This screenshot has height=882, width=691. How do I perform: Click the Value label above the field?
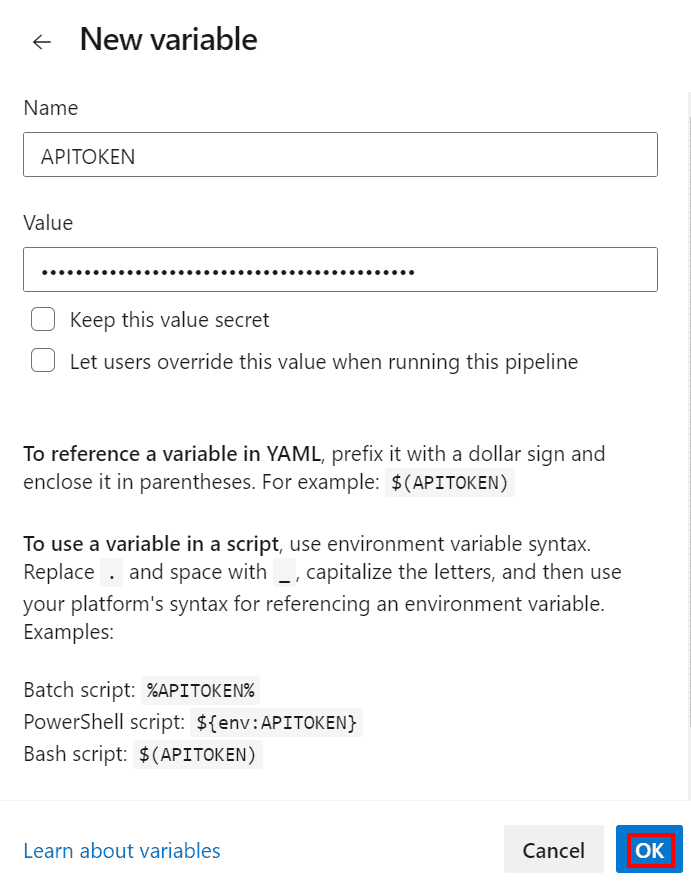[48, 222]
